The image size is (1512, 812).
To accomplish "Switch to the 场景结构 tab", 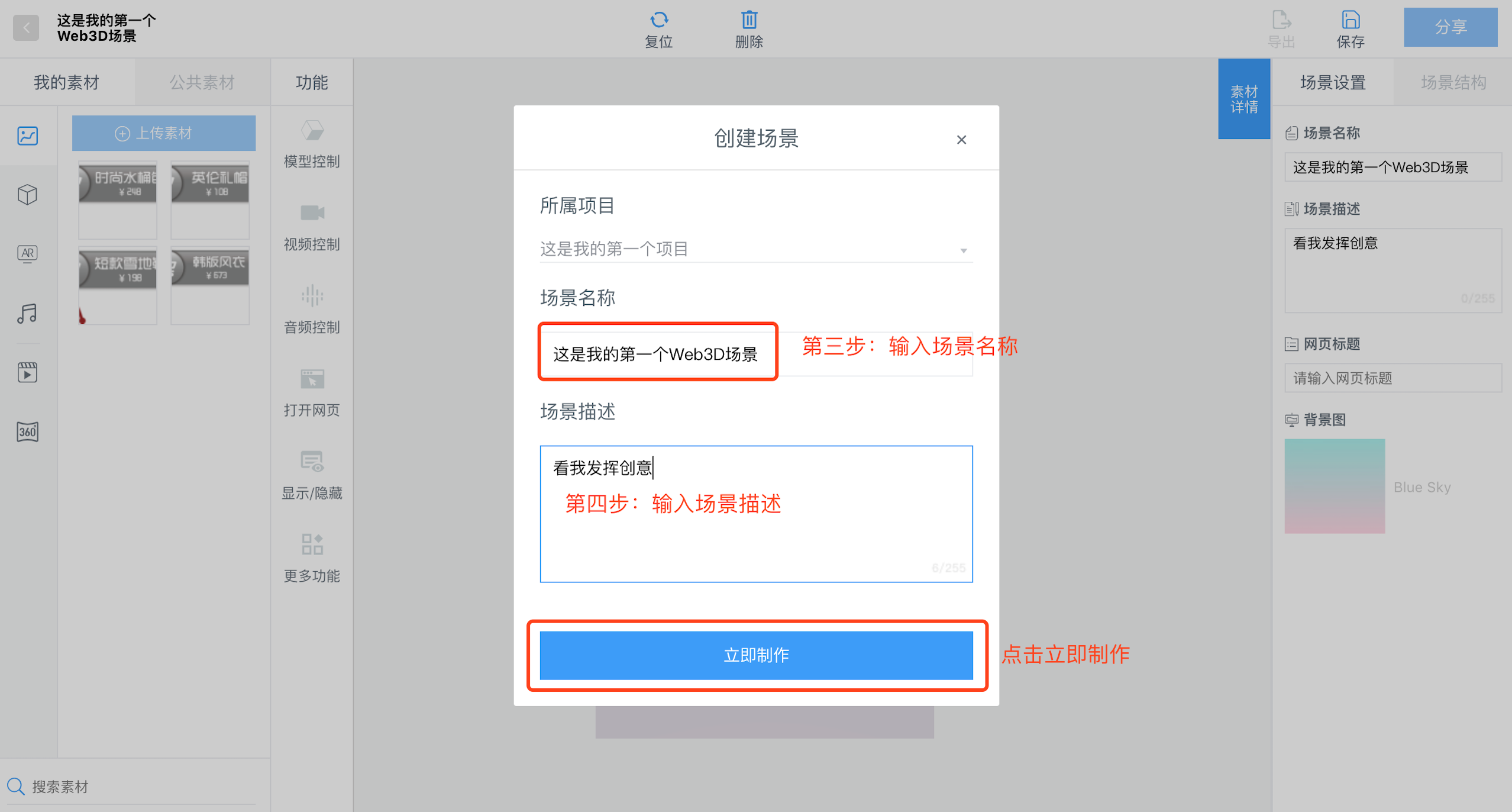I will tap(1453, 82).
